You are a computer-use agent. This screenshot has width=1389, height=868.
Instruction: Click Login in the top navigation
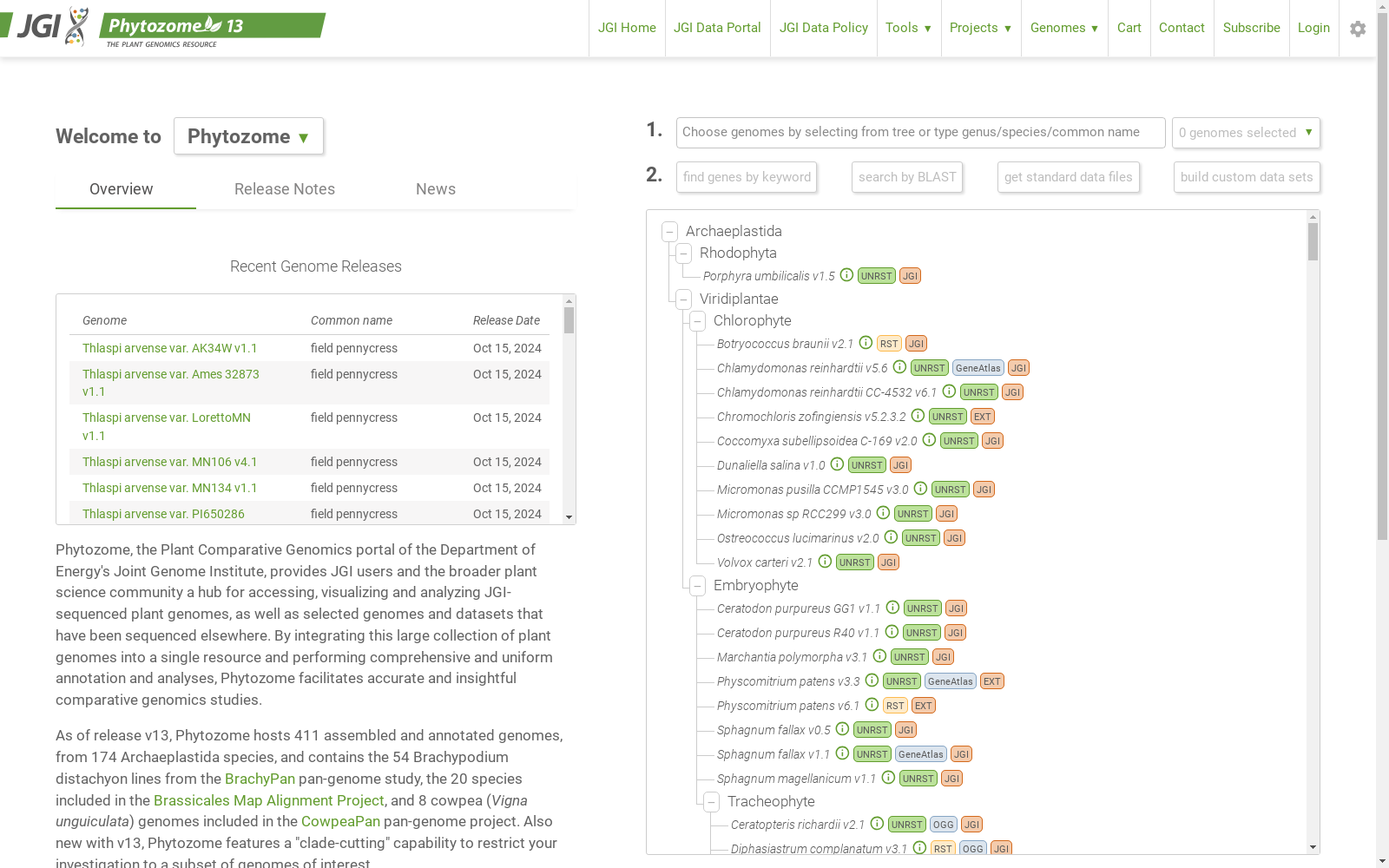1313,28
